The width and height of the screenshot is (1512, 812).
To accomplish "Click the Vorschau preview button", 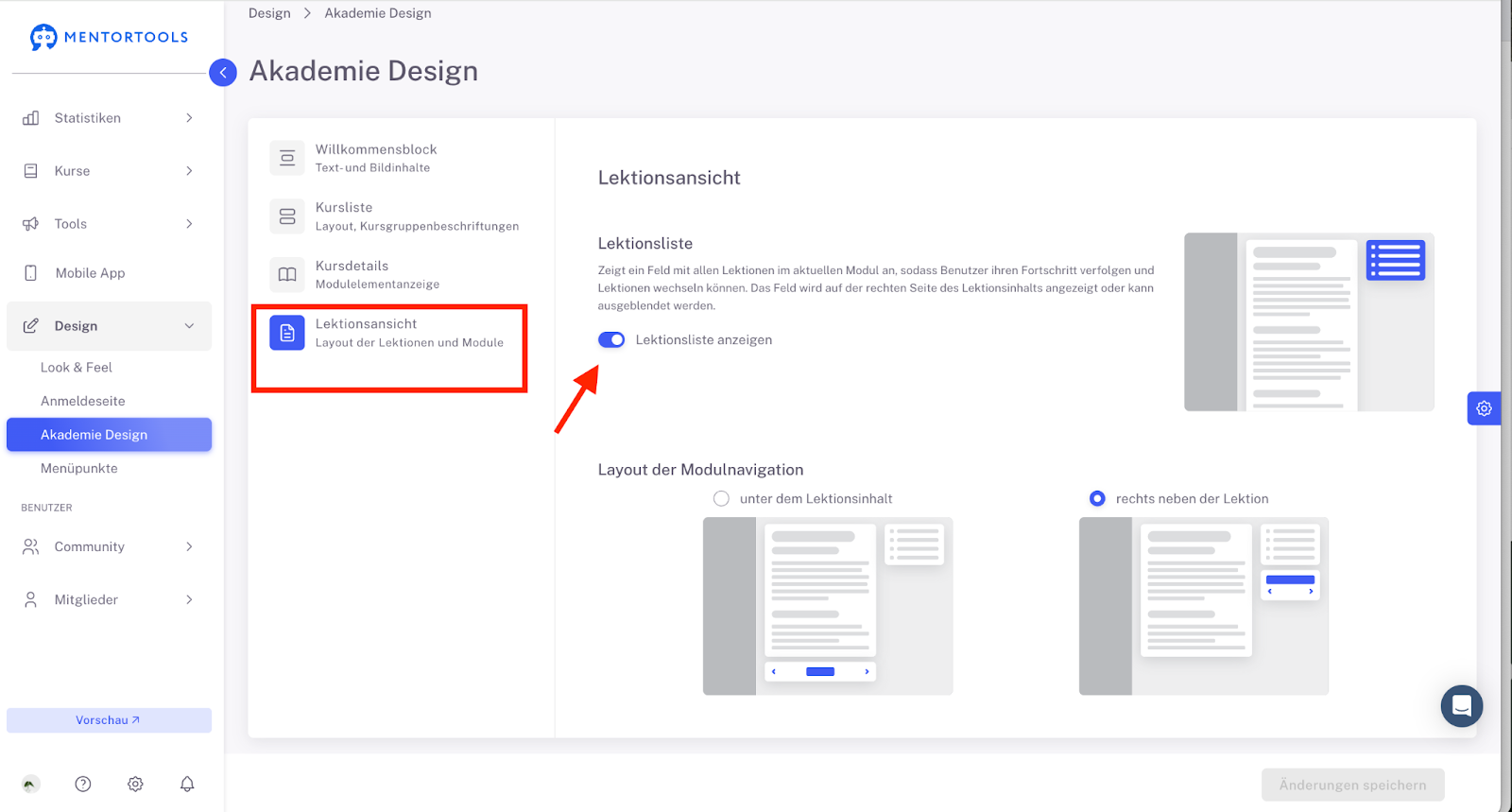I will click(109, 720).
